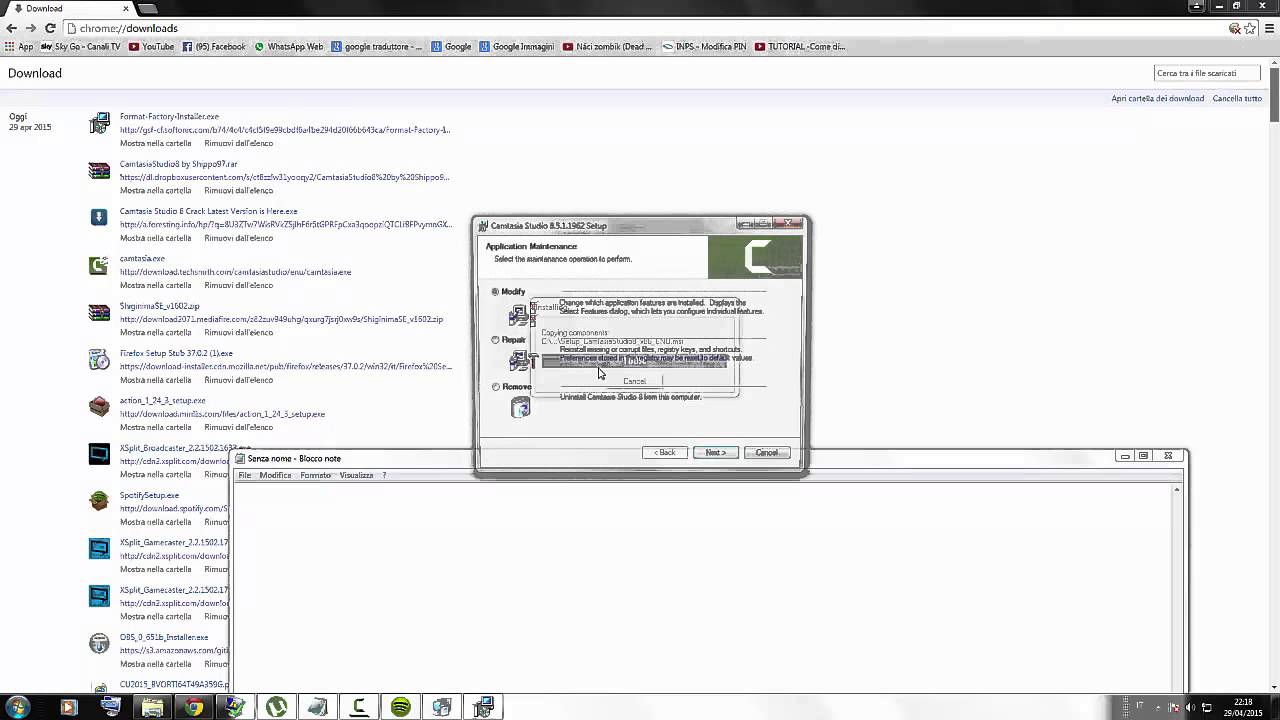Click the XSplit_Broadcaster download file icon
The width and height of the screenshot is (1280, 720).
pyautogui.click(x=99, y=455)
